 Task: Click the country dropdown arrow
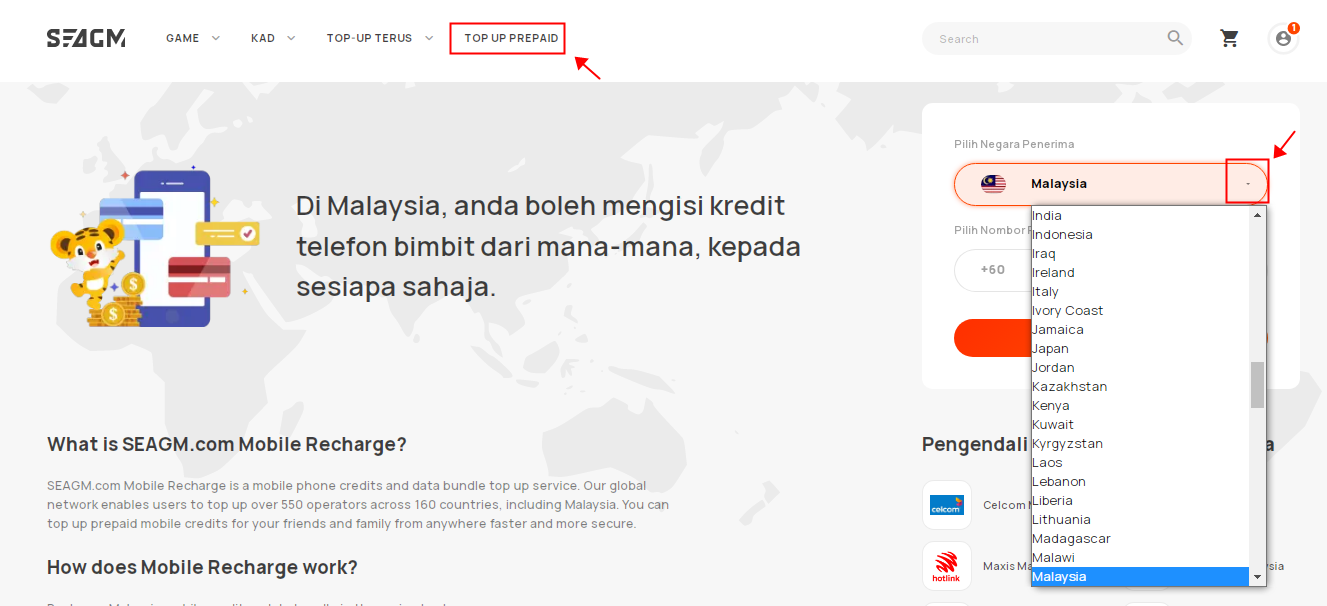coord(1247,184)
